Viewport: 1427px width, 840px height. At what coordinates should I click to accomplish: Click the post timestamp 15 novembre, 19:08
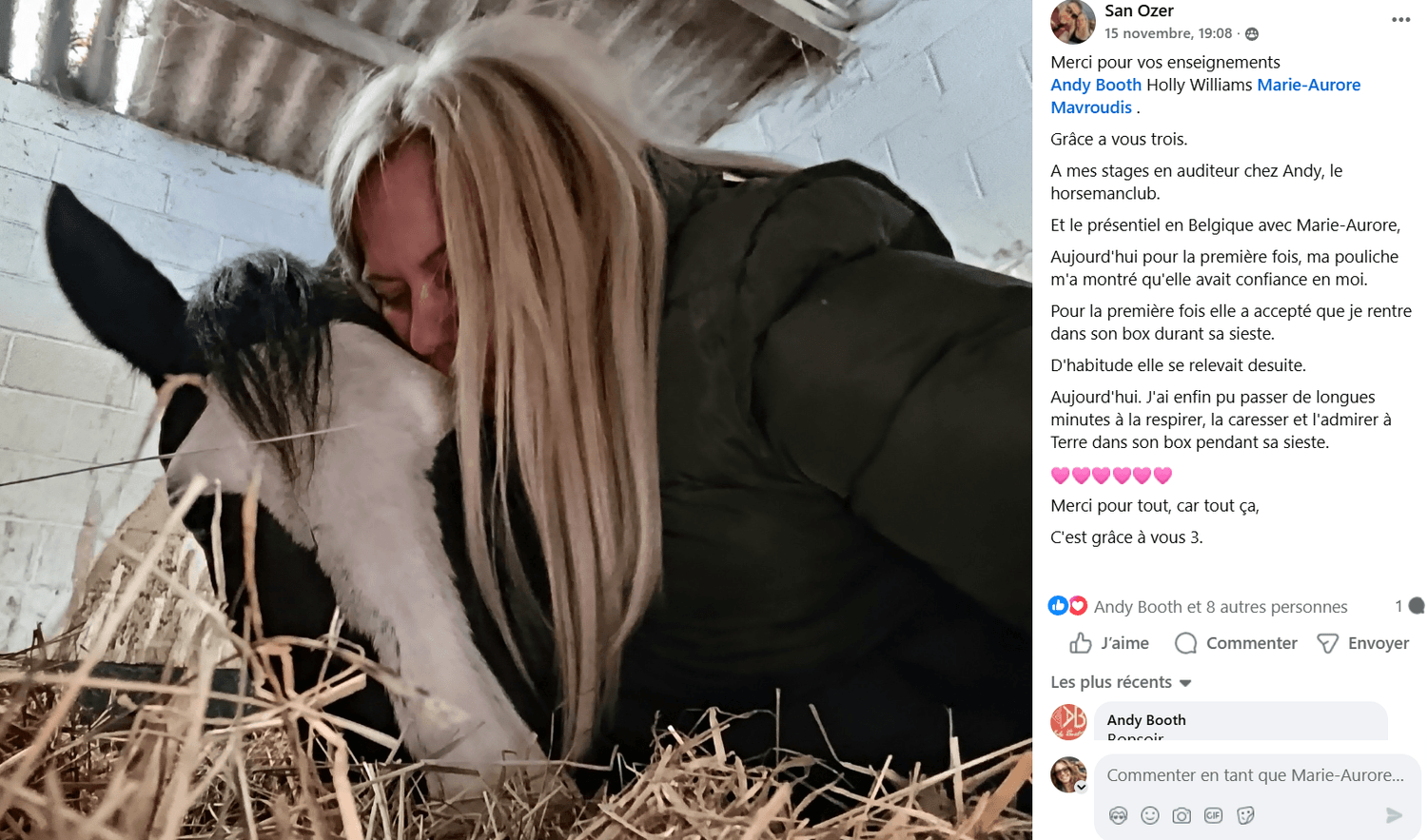[x=1168, y=33]
